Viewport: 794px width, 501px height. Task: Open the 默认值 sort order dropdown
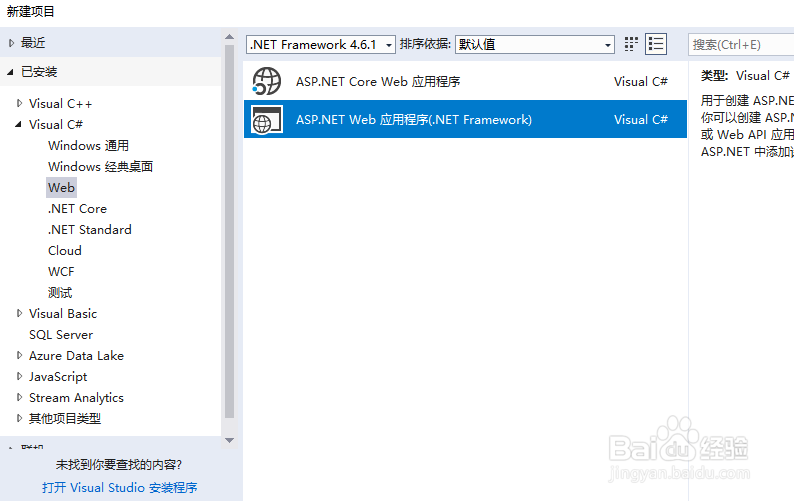tap(535, 45)
